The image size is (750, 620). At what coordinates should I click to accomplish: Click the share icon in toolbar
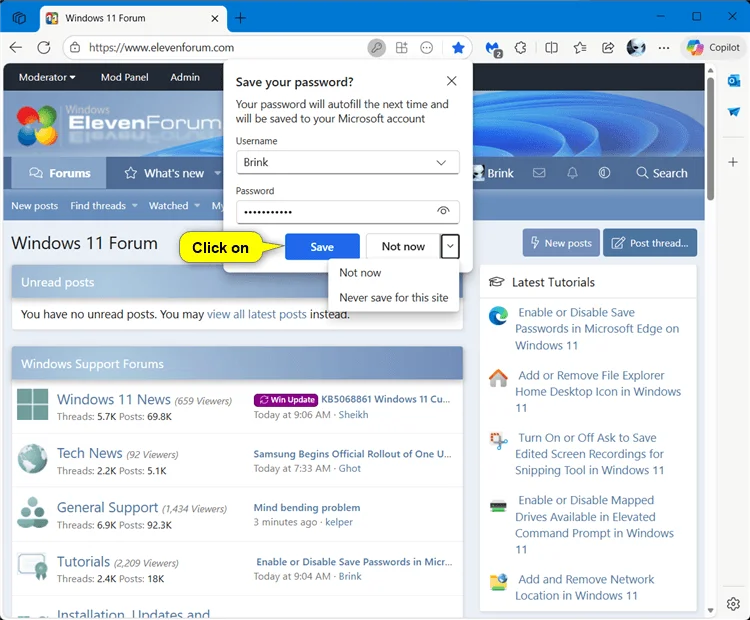pyautogui.click(x=608, y=47)
